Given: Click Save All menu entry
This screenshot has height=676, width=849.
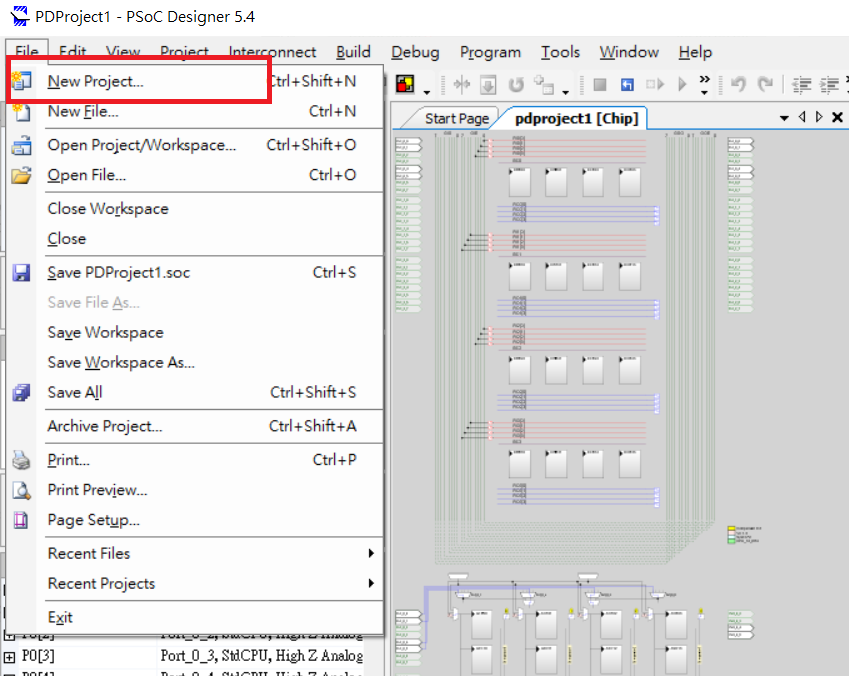Looking at the screenshot, I should click(195, 392).
